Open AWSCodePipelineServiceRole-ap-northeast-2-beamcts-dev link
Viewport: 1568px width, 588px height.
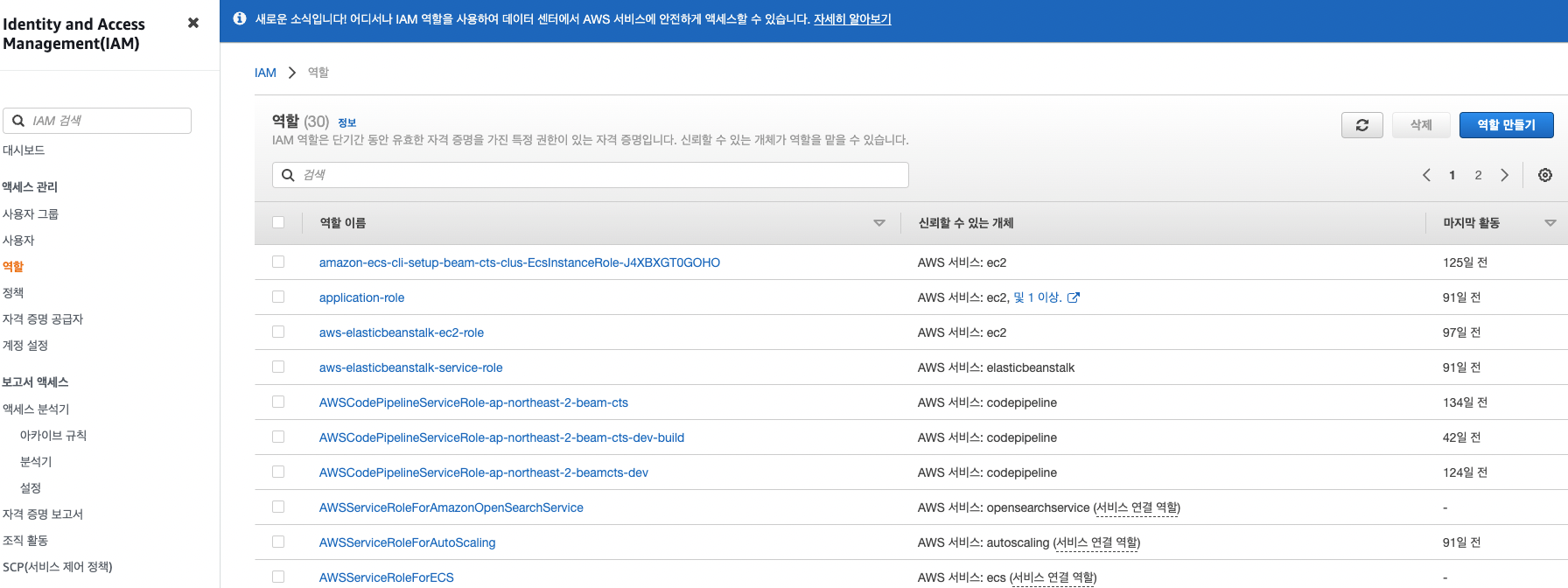coord(484,472)
